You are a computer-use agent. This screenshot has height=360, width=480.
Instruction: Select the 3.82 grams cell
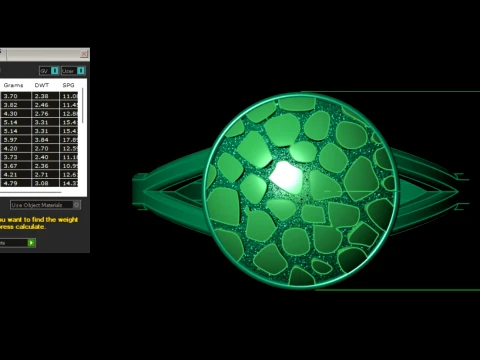click(x=16, y=105)
